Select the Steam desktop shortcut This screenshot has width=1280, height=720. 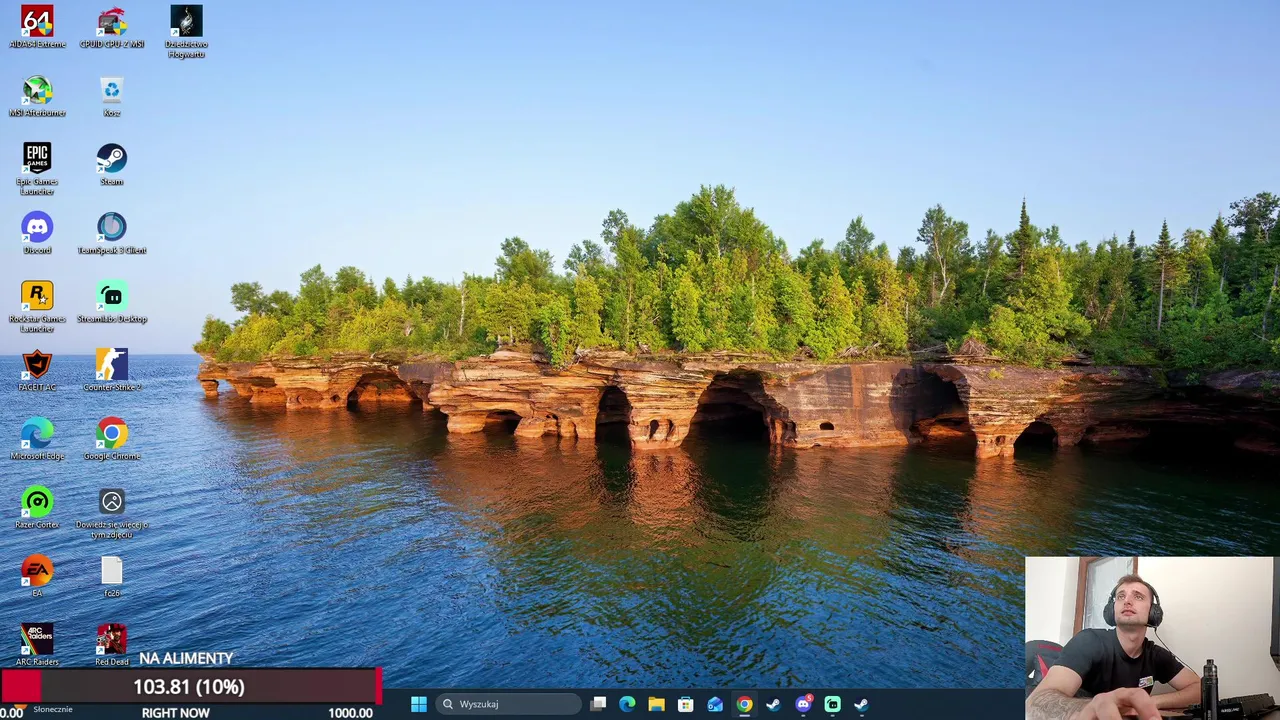click(x=112, y=164)
